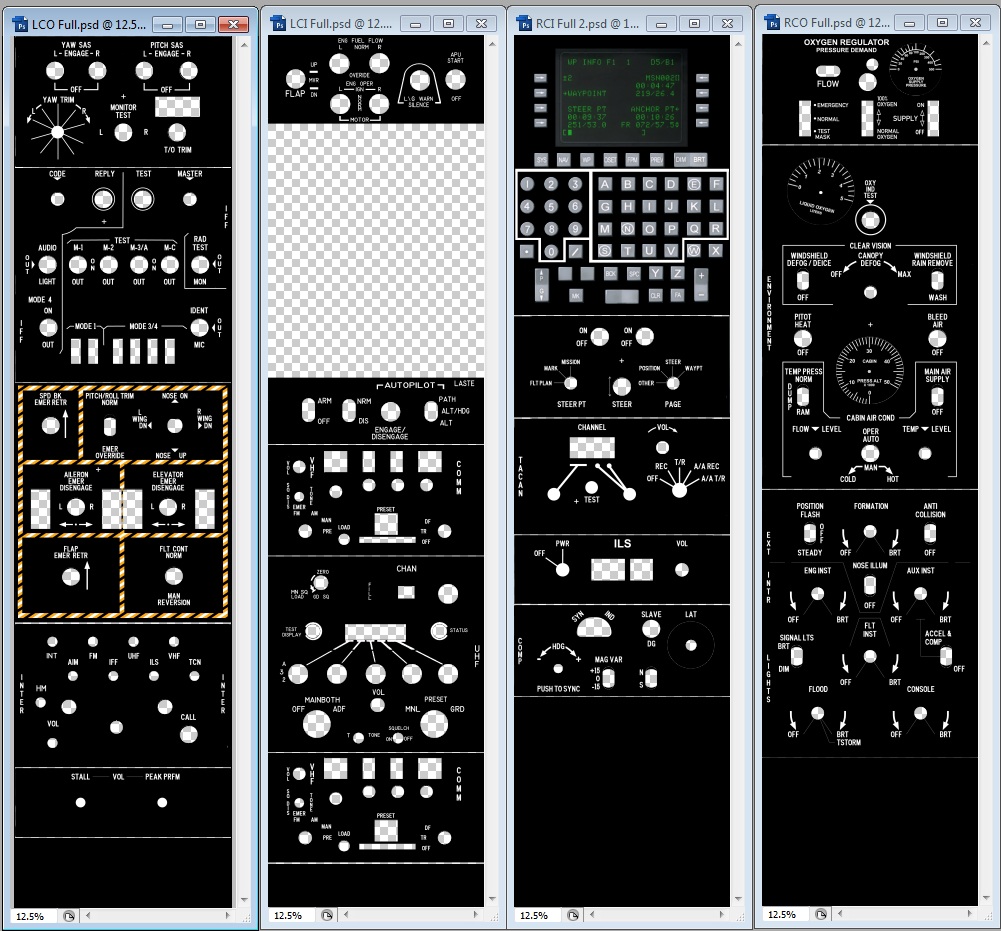
Task: Click the green display screen in RCI canvas
Action: 622,96
